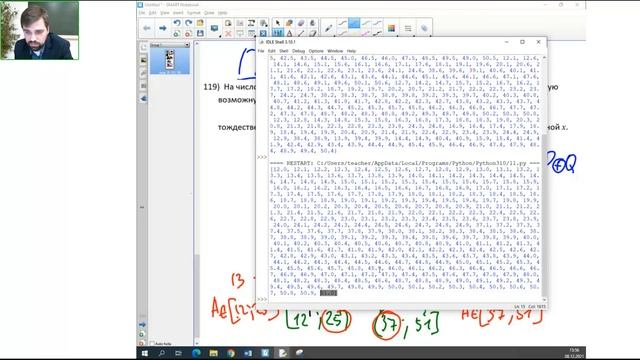Move sidebar using the blue arrow icon
640x360 pixels.
point(142,324)
